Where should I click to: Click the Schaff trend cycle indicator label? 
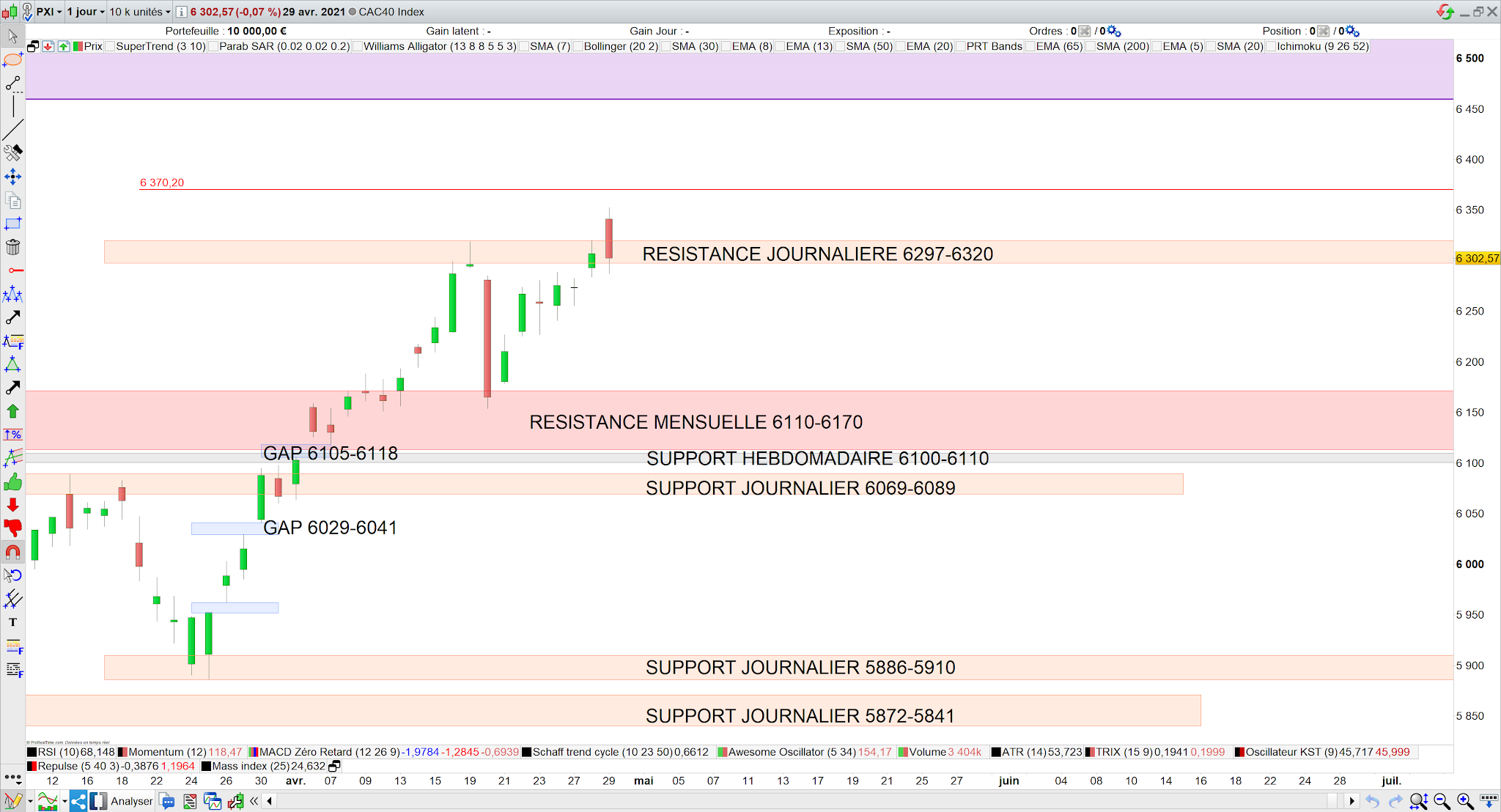coord(602,752)
